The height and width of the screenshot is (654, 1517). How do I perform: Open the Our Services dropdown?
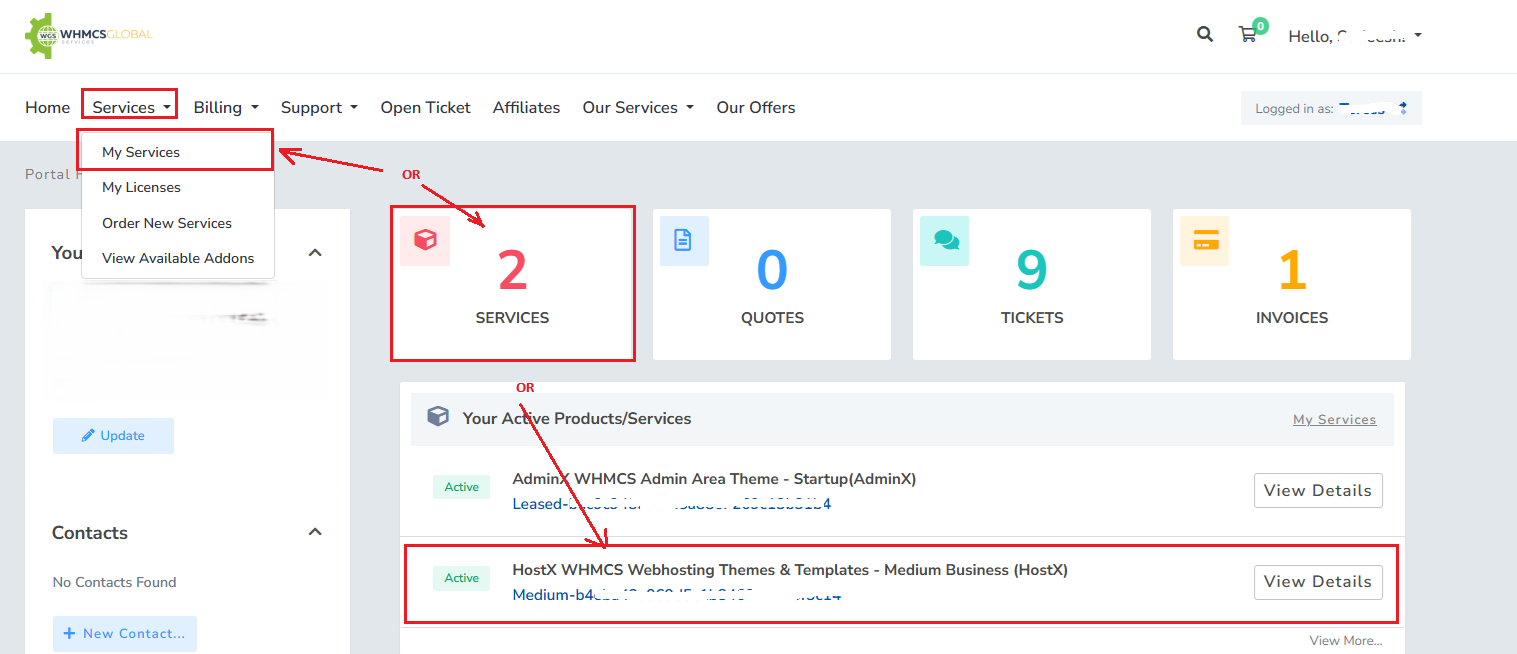637,107
